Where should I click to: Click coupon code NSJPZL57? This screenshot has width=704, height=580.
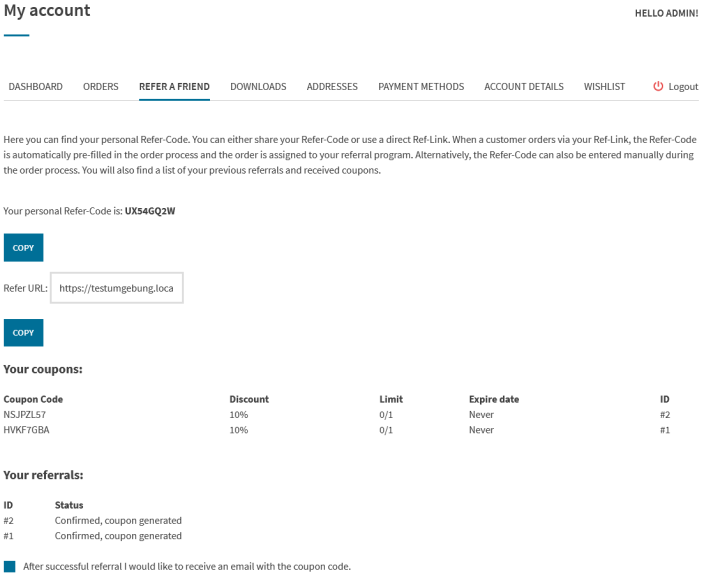pyautogui.click(x=26, y=414)
